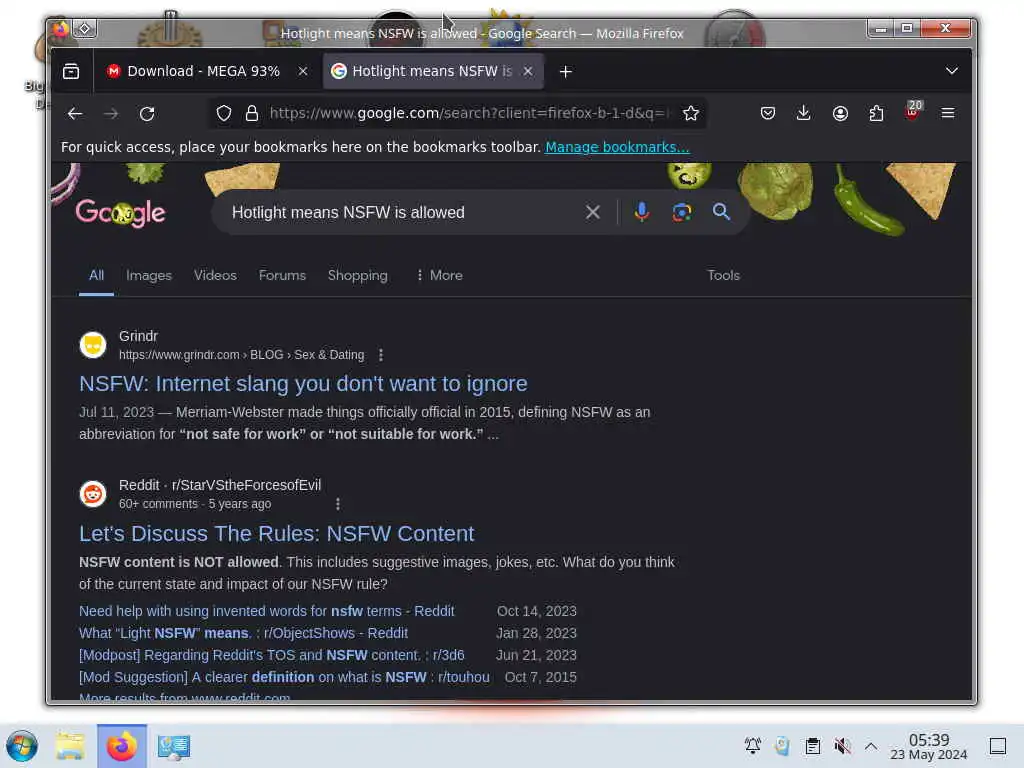
Task: Go back to the previous page
Action: [x=75, y=114]
